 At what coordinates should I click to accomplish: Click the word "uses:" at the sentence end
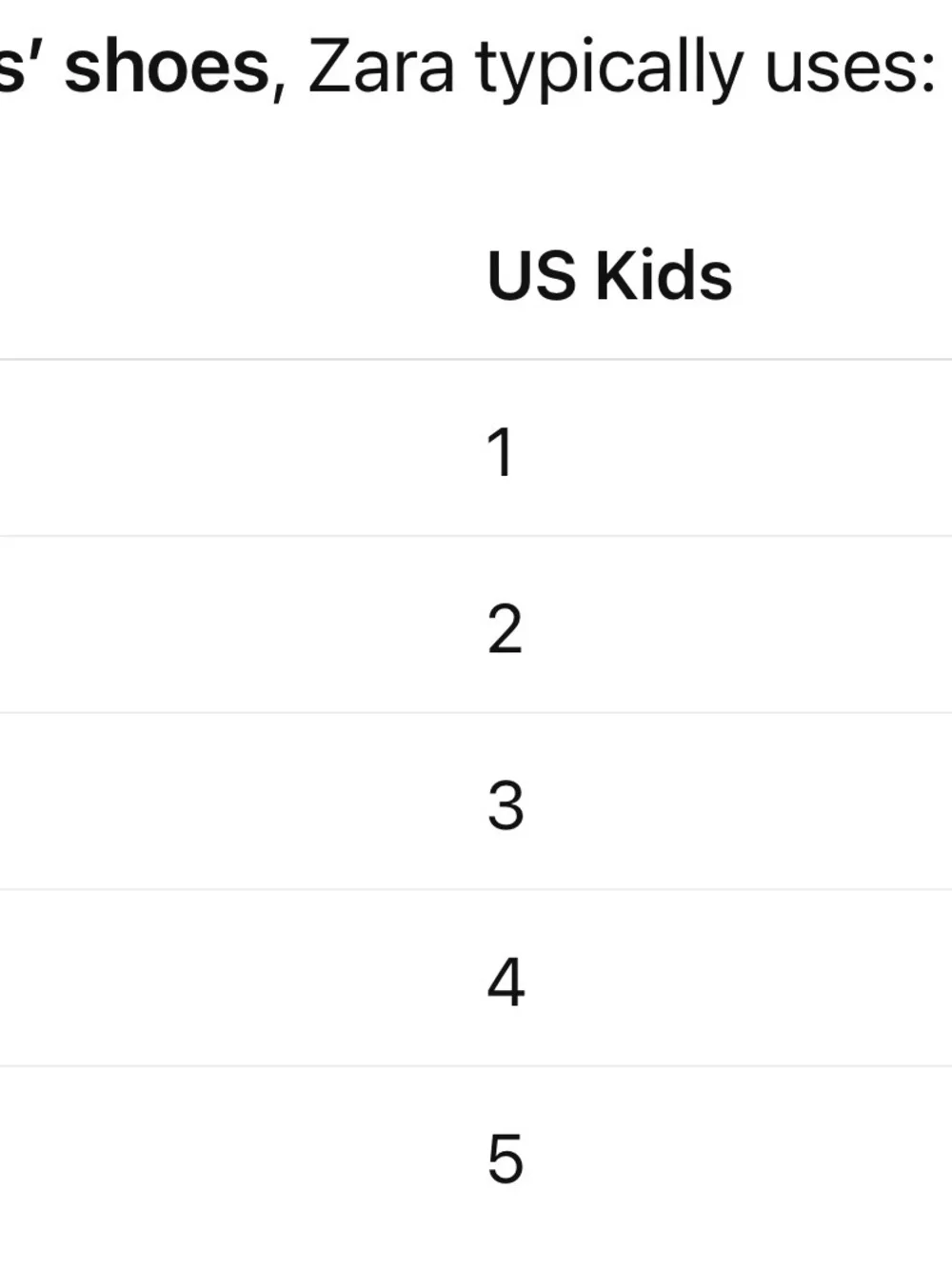[851, 70]
